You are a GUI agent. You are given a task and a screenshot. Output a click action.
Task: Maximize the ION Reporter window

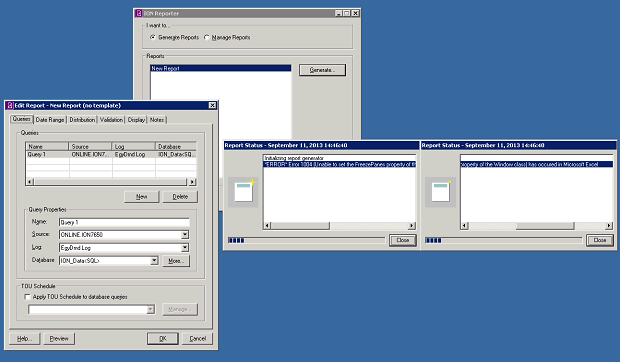(347, 13)
